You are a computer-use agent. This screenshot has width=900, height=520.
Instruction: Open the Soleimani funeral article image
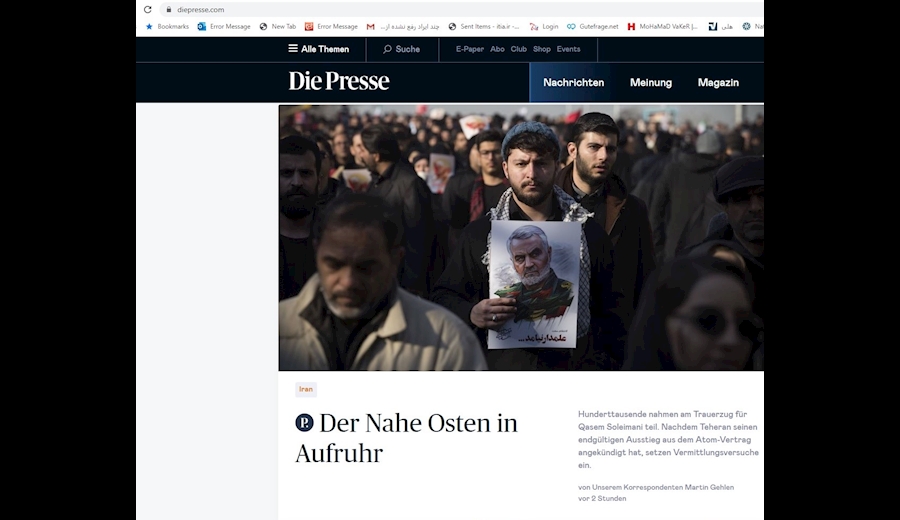pyautogui.click(x=521, y=238)
